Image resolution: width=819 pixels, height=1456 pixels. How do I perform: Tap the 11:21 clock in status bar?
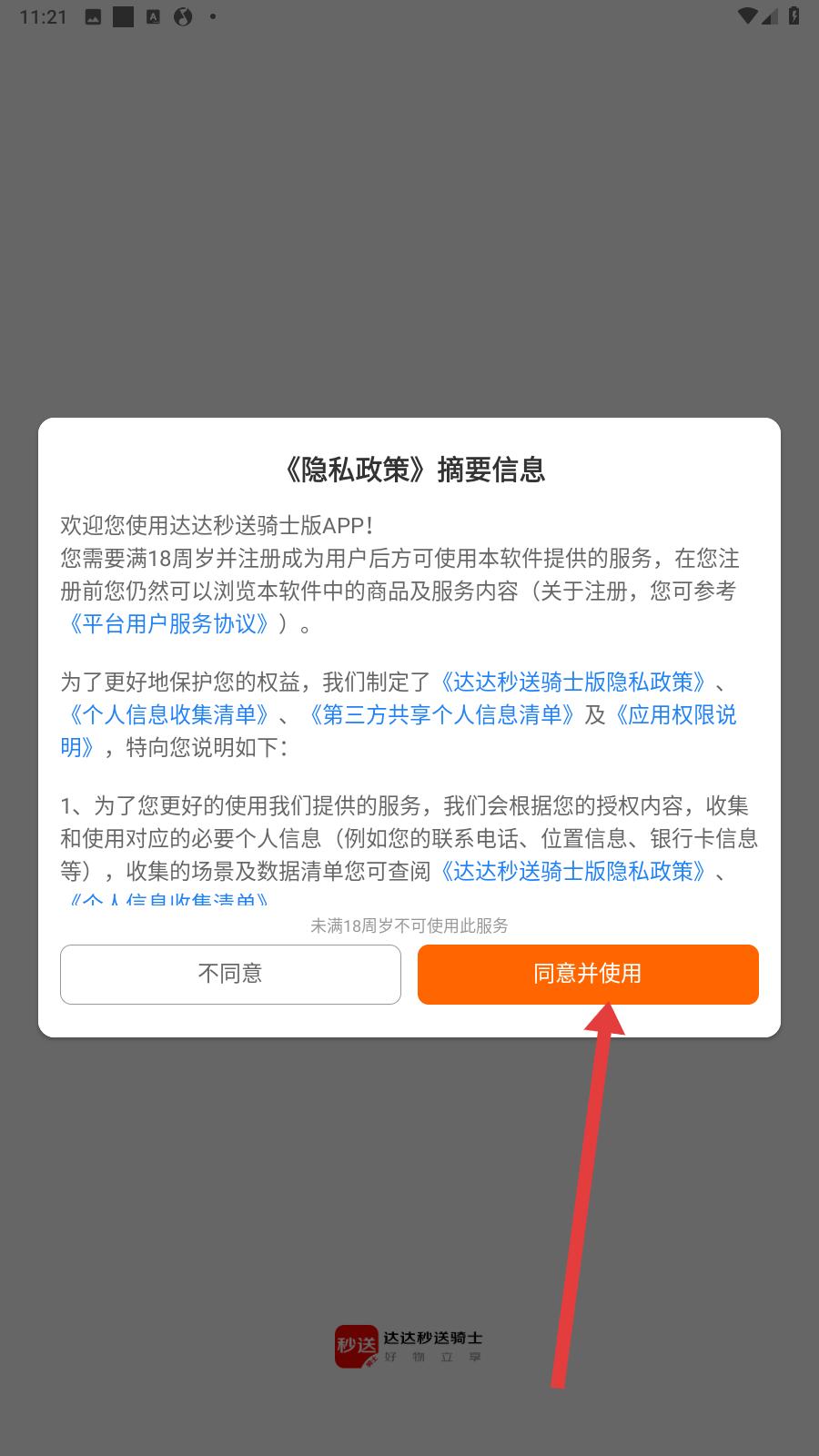click(44, 16)
